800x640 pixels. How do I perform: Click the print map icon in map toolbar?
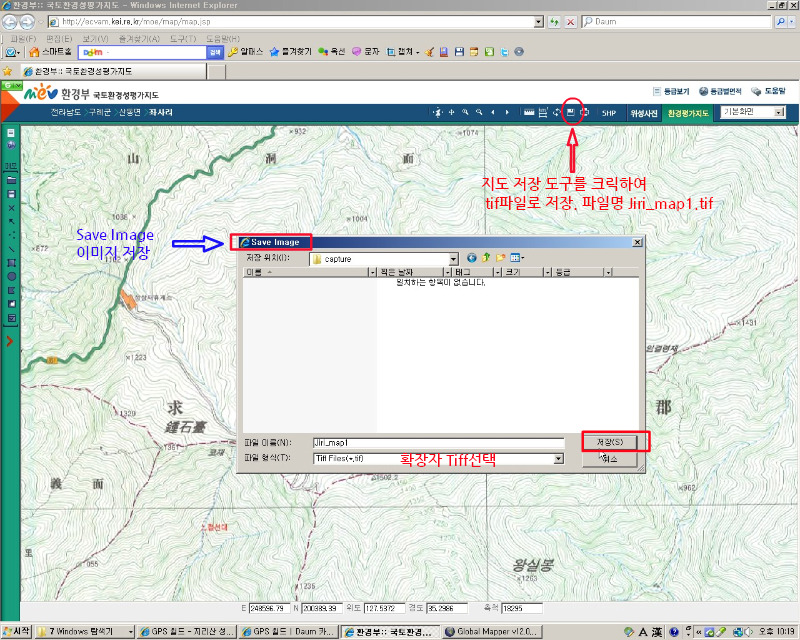(x=585, y=112)
